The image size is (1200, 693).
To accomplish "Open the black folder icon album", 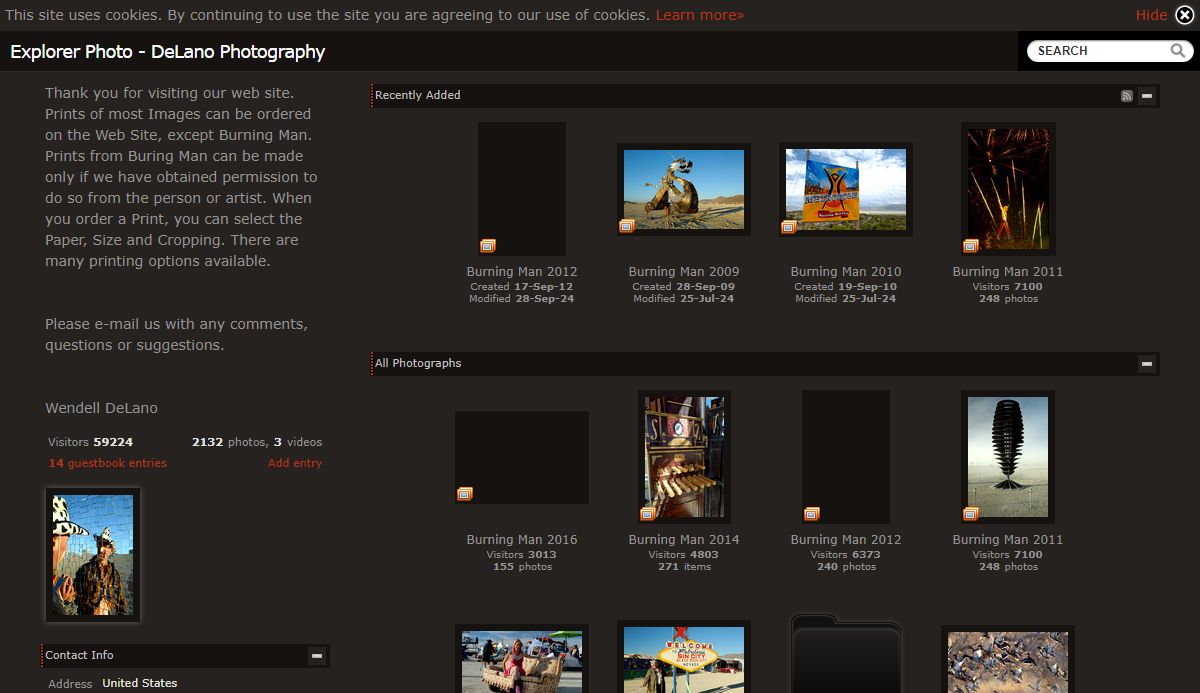I will click(x=846, y=654).
